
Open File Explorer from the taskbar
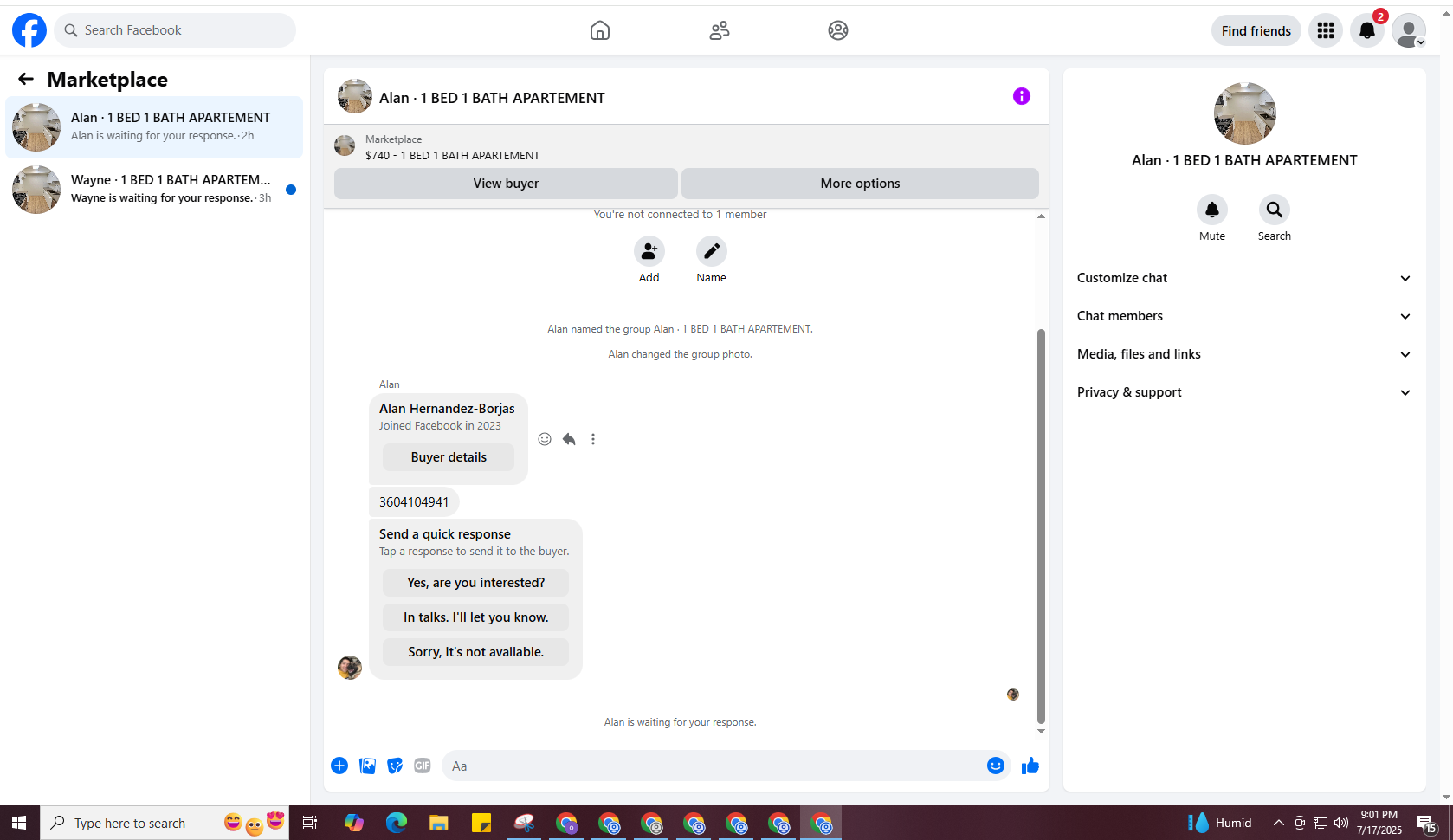(439, 823)
